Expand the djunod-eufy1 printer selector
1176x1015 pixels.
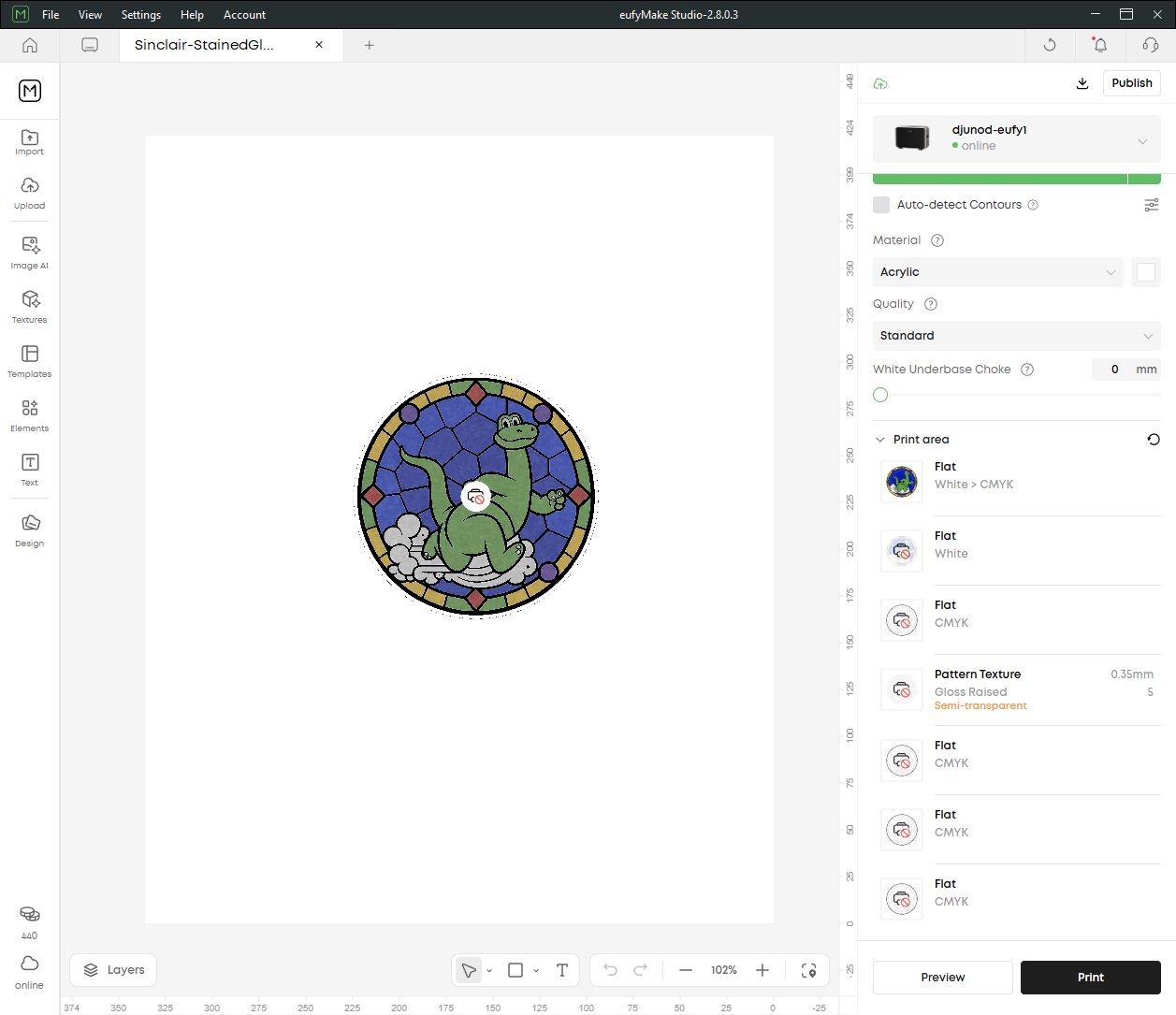click(1017, 138)
